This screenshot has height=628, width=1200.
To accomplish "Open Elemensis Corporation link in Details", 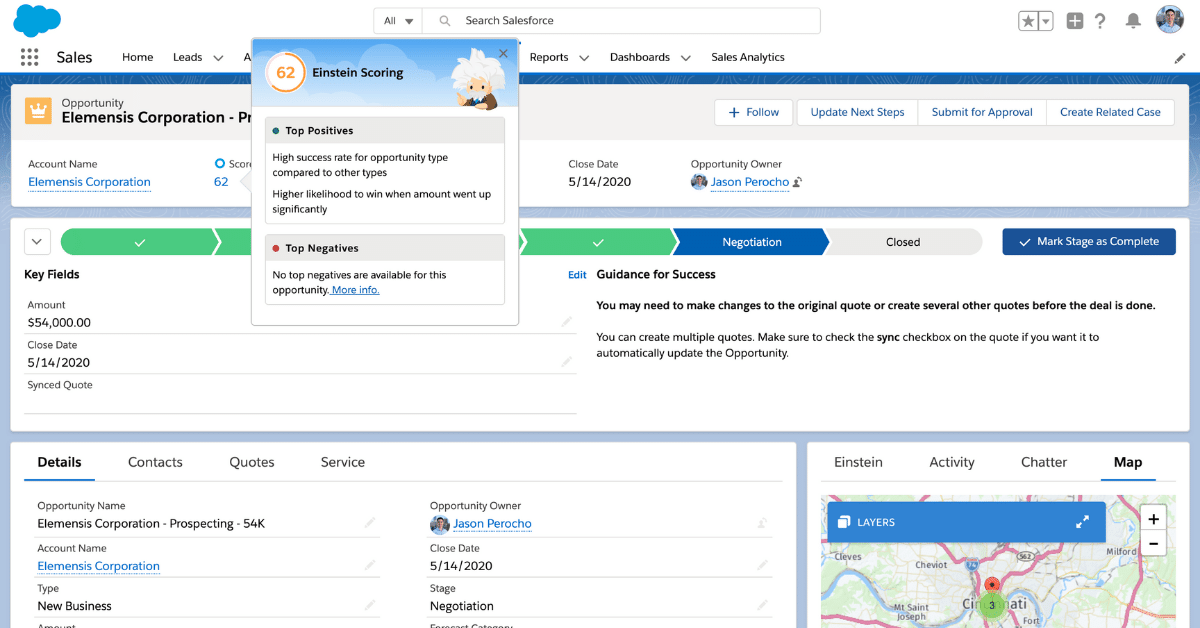I will (98, 566).
